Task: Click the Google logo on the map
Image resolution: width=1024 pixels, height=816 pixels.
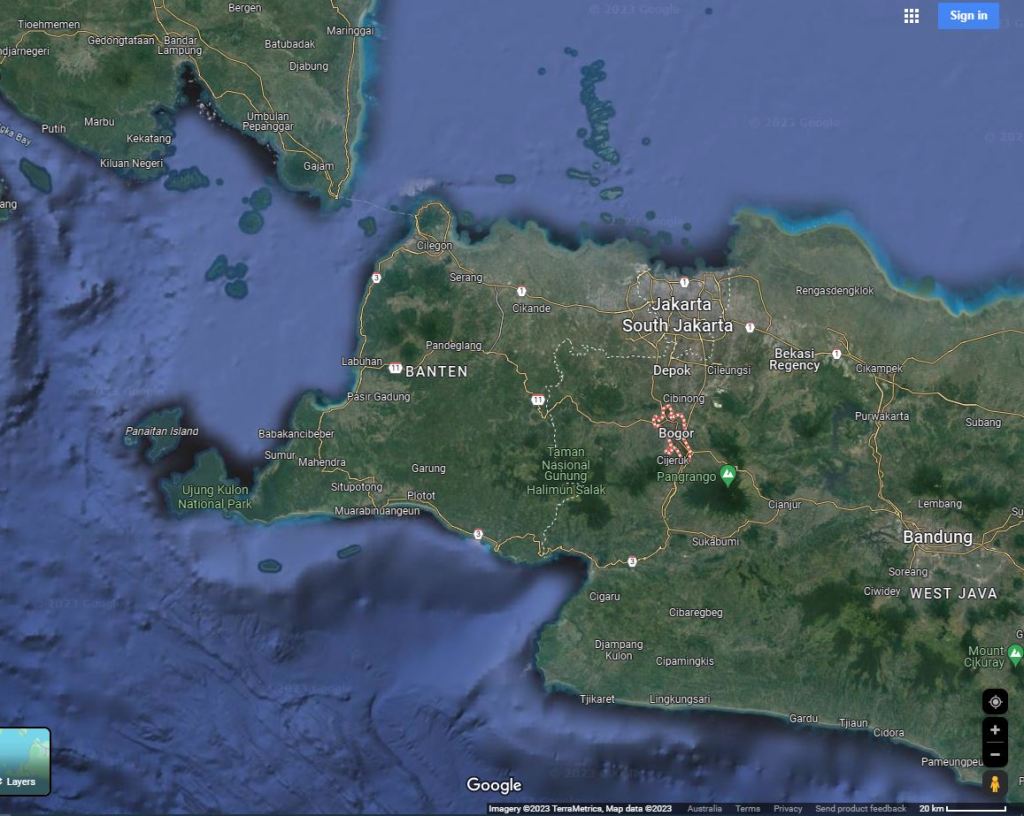Action: (x=494, y=785)
